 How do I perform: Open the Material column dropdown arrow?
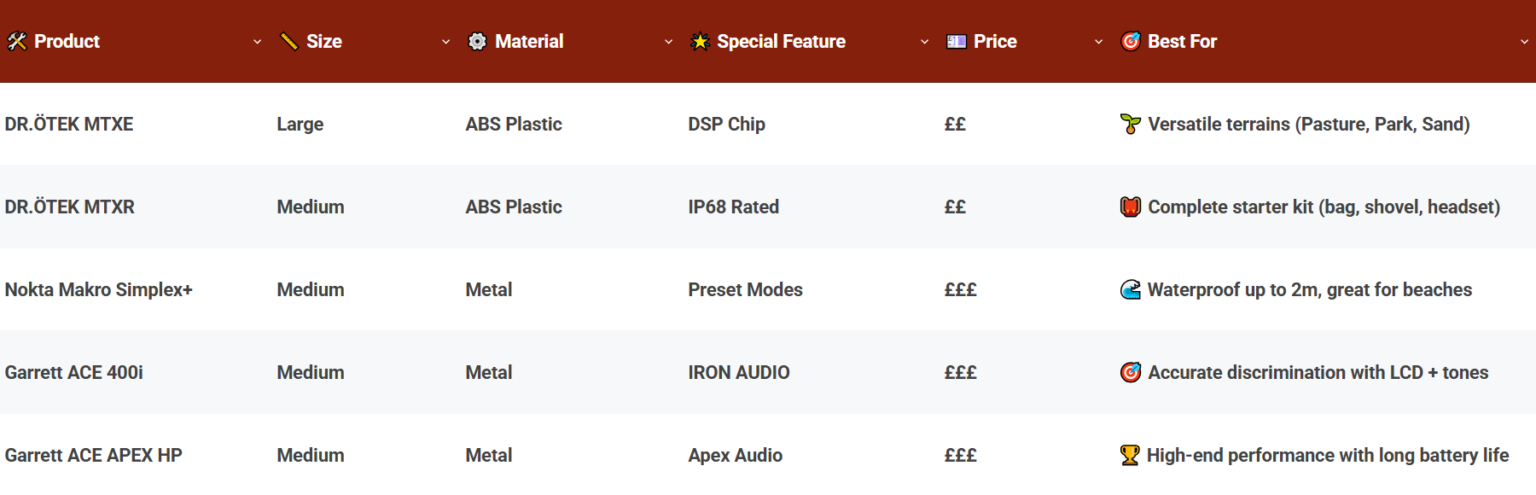(669, 42)
